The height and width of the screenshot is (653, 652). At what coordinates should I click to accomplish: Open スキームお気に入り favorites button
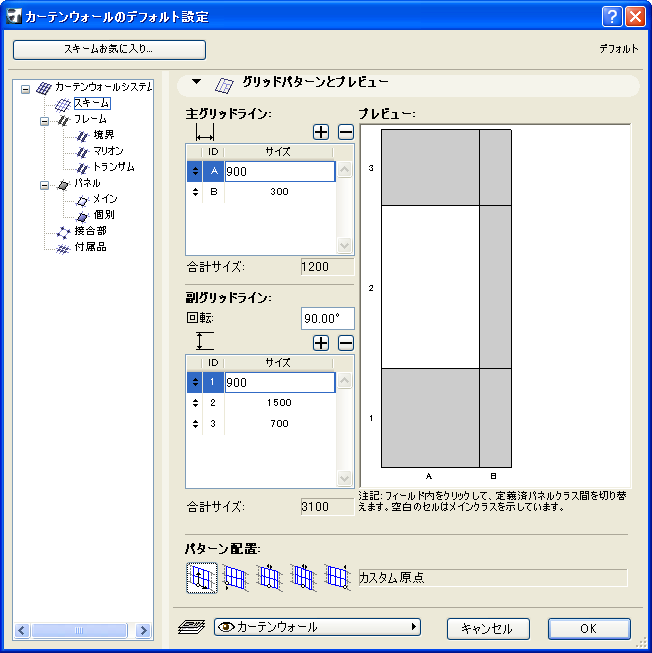point(109,50)
